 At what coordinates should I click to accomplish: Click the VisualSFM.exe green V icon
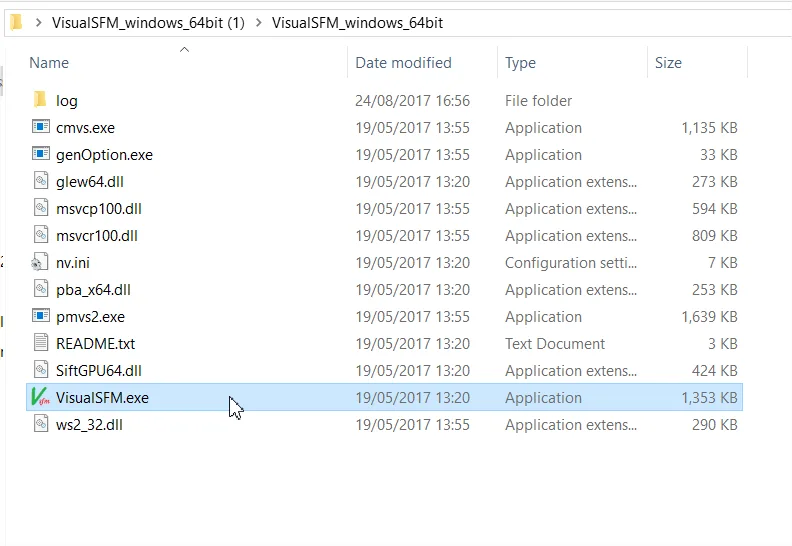point(40,396)
